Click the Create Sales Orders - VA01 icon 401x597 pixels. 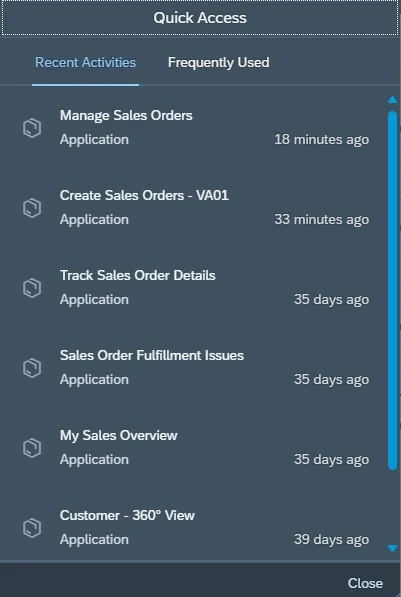coord(32,208)
